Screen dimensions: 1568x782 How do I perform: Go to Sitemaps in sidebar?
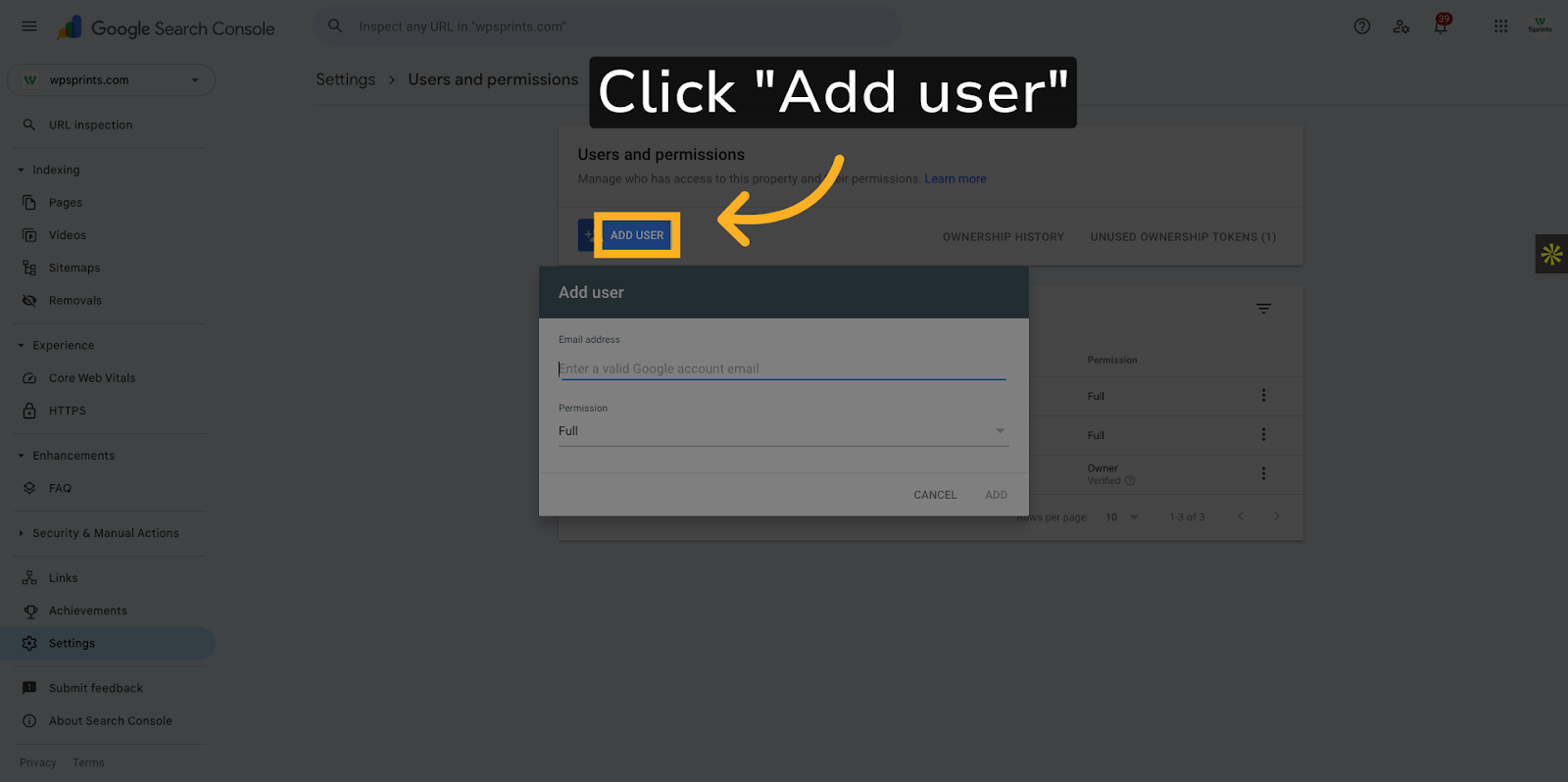point(74,268)
